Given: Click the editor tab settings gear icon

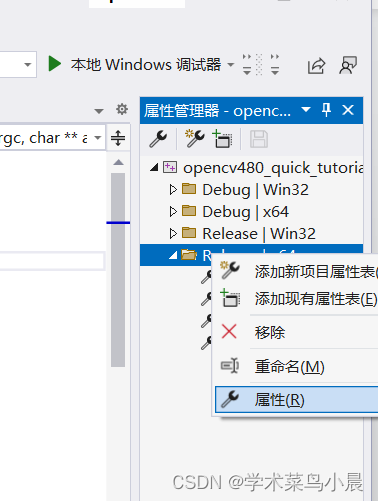Looking at the screenshot, I should pyautogui.click(x=122, y=109).
